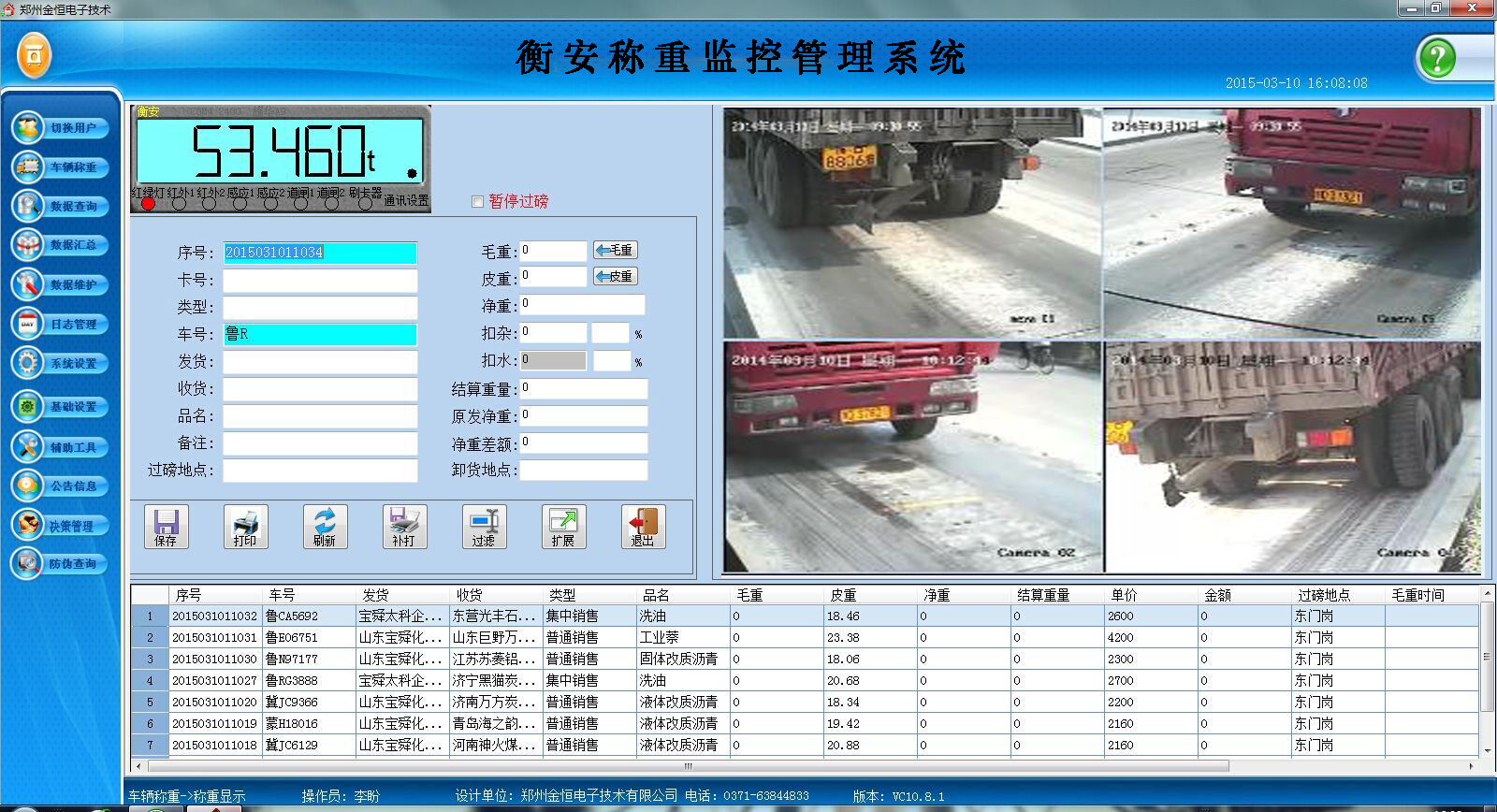Click the 毛重 capture button
The image size is (1497, 812).
pyautogui.click(x=616, y=251)
